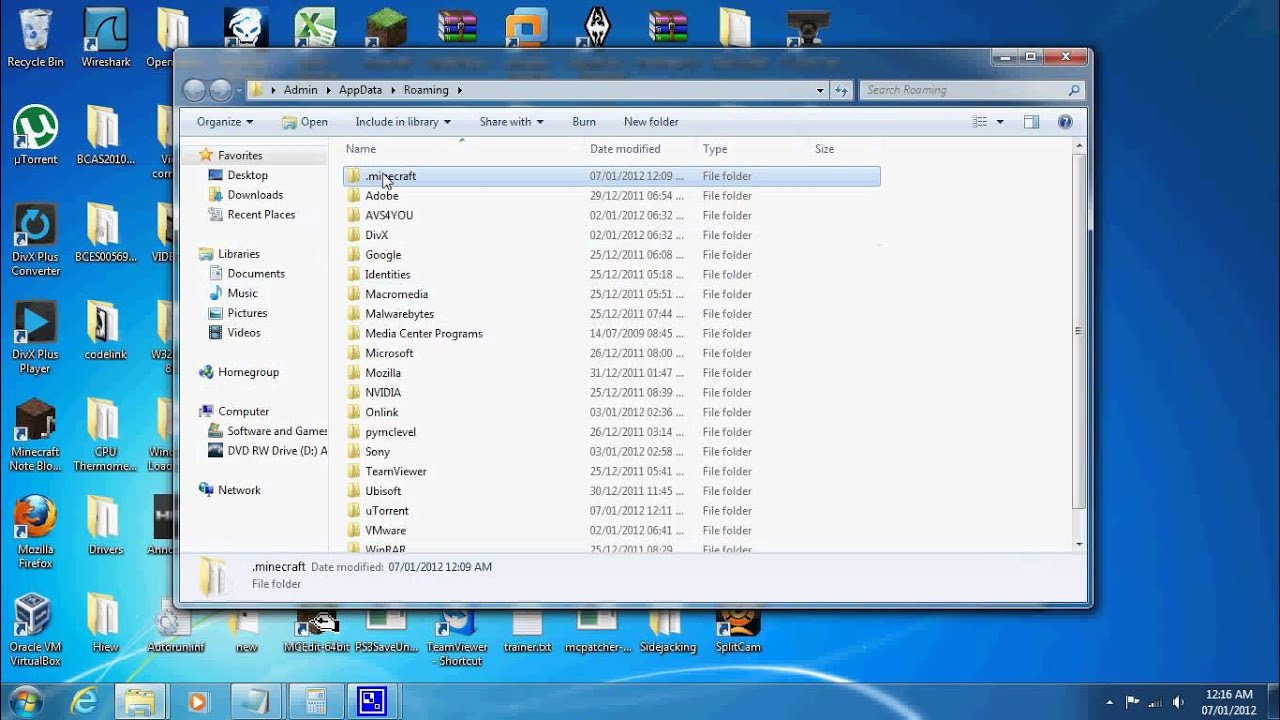Click the volume icon in system tray
This screenshot has width=1280, height=720.
(1178, 702)
